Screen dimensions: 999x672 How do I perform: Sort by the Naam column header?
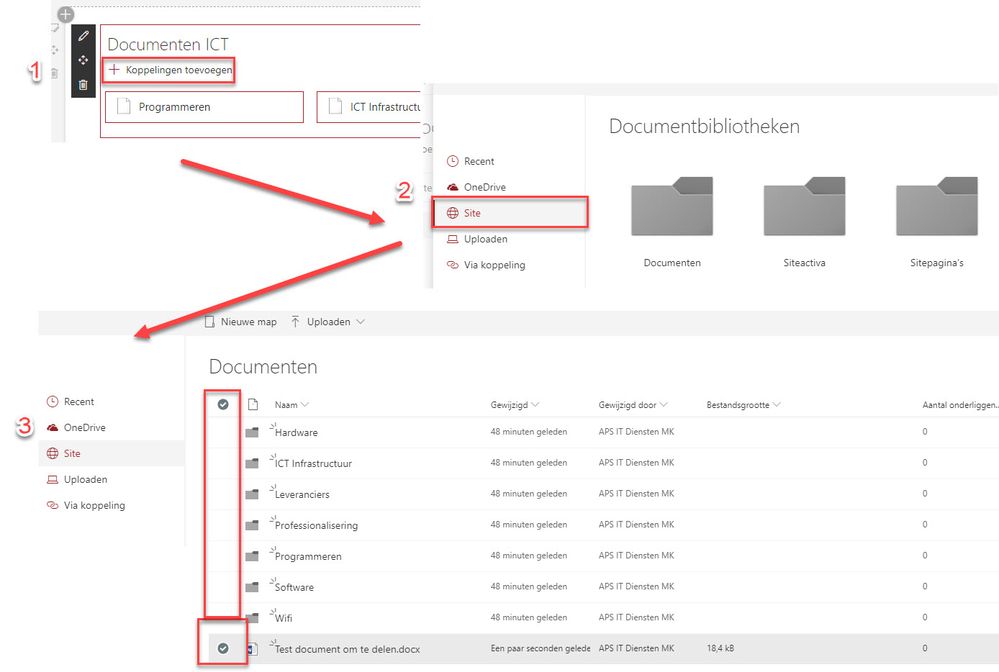click(291, 404)
